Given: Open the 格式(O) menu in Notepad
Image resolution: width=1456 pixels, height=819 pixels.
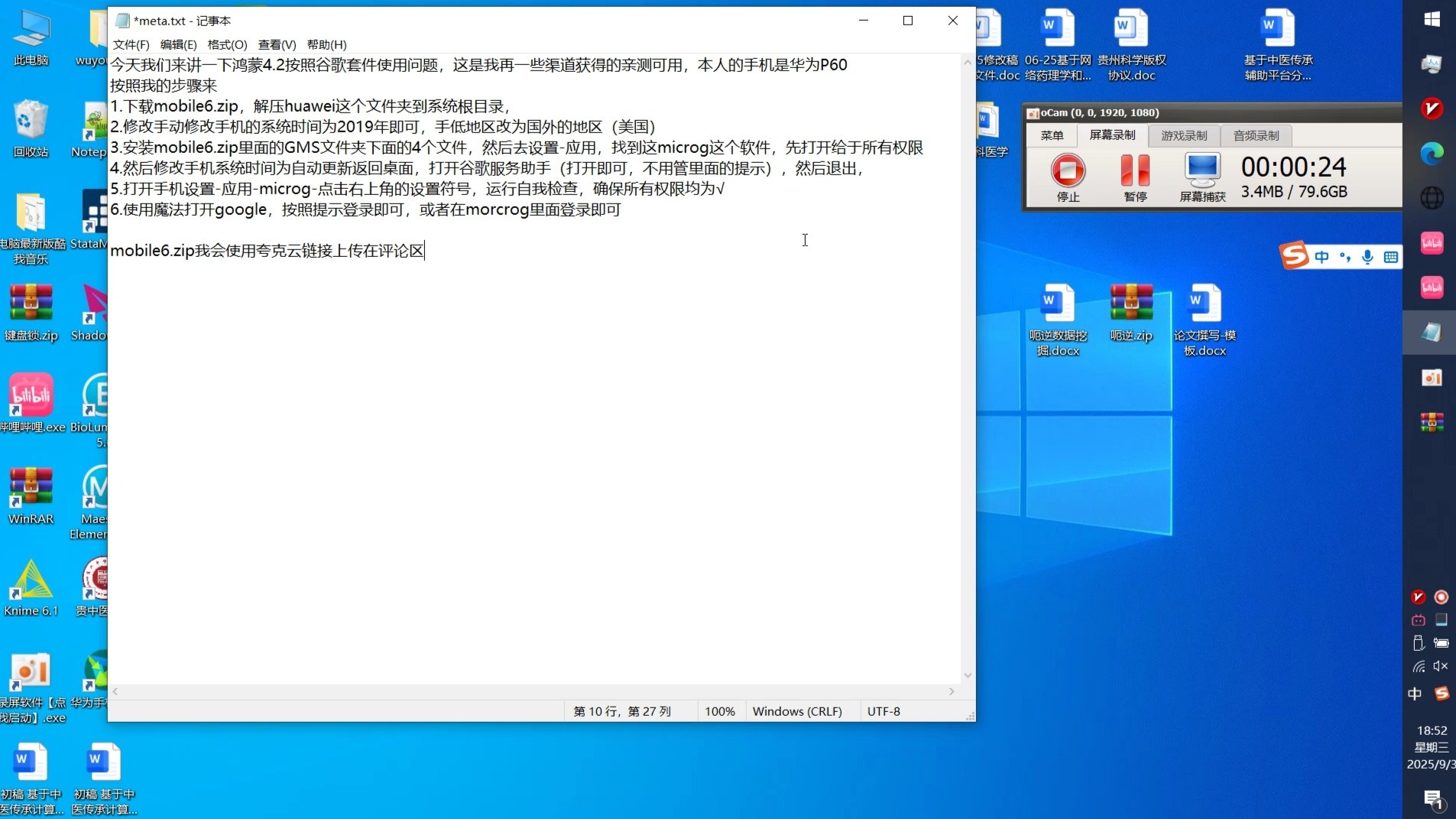Looking at the screenshot, I should click(x=227, y=44).
